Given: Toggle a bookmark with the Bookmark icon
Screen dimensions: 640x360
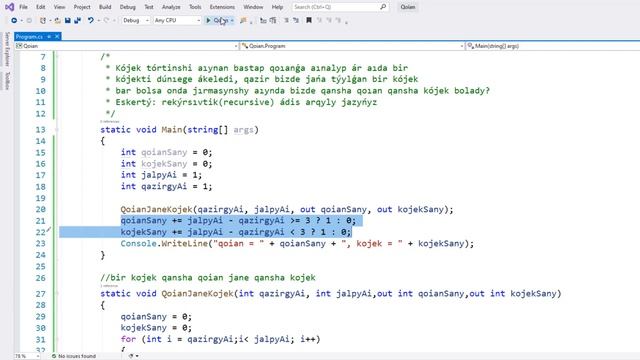Looking at the screenshot, I should (x=309, y=20).
